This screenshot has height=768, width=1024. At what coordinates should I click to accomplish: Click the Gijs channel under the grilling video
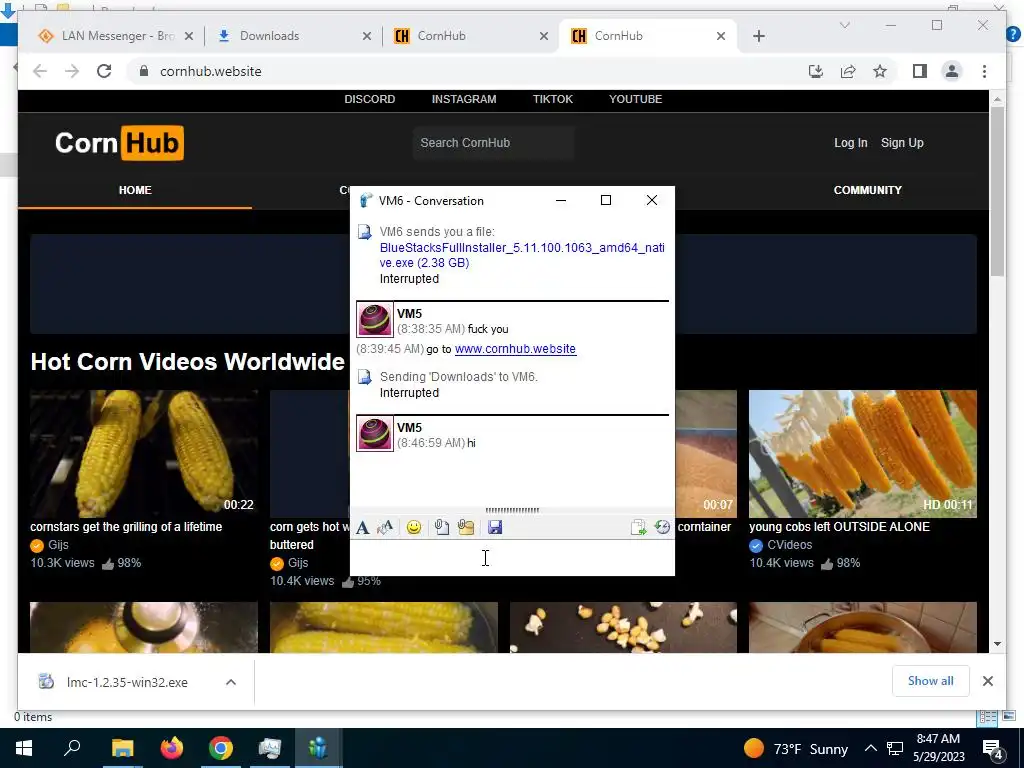tap(58, 545)
